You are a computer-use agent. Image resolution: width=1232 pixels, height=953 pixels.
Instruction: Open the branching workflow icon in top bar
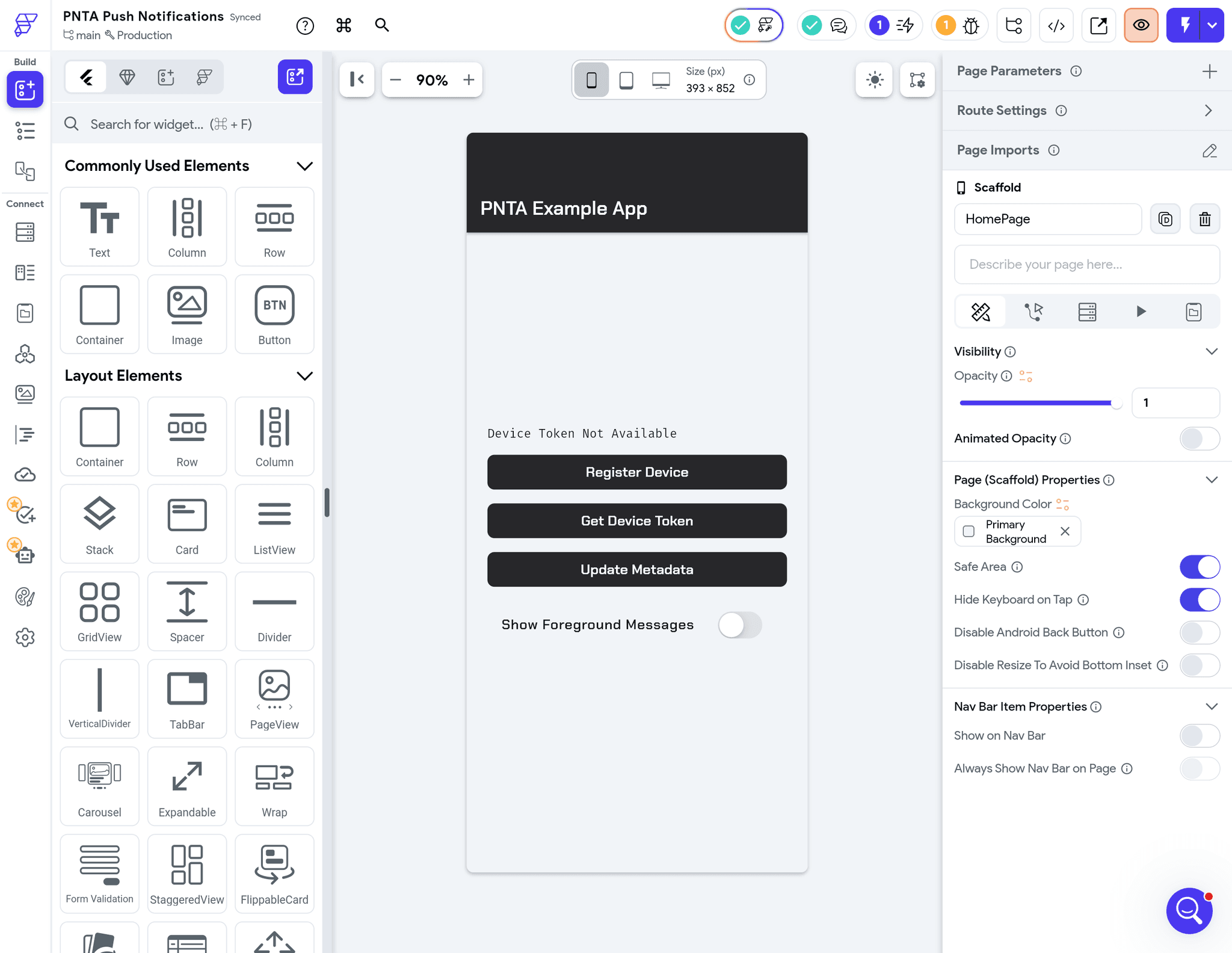point(1013,25)
